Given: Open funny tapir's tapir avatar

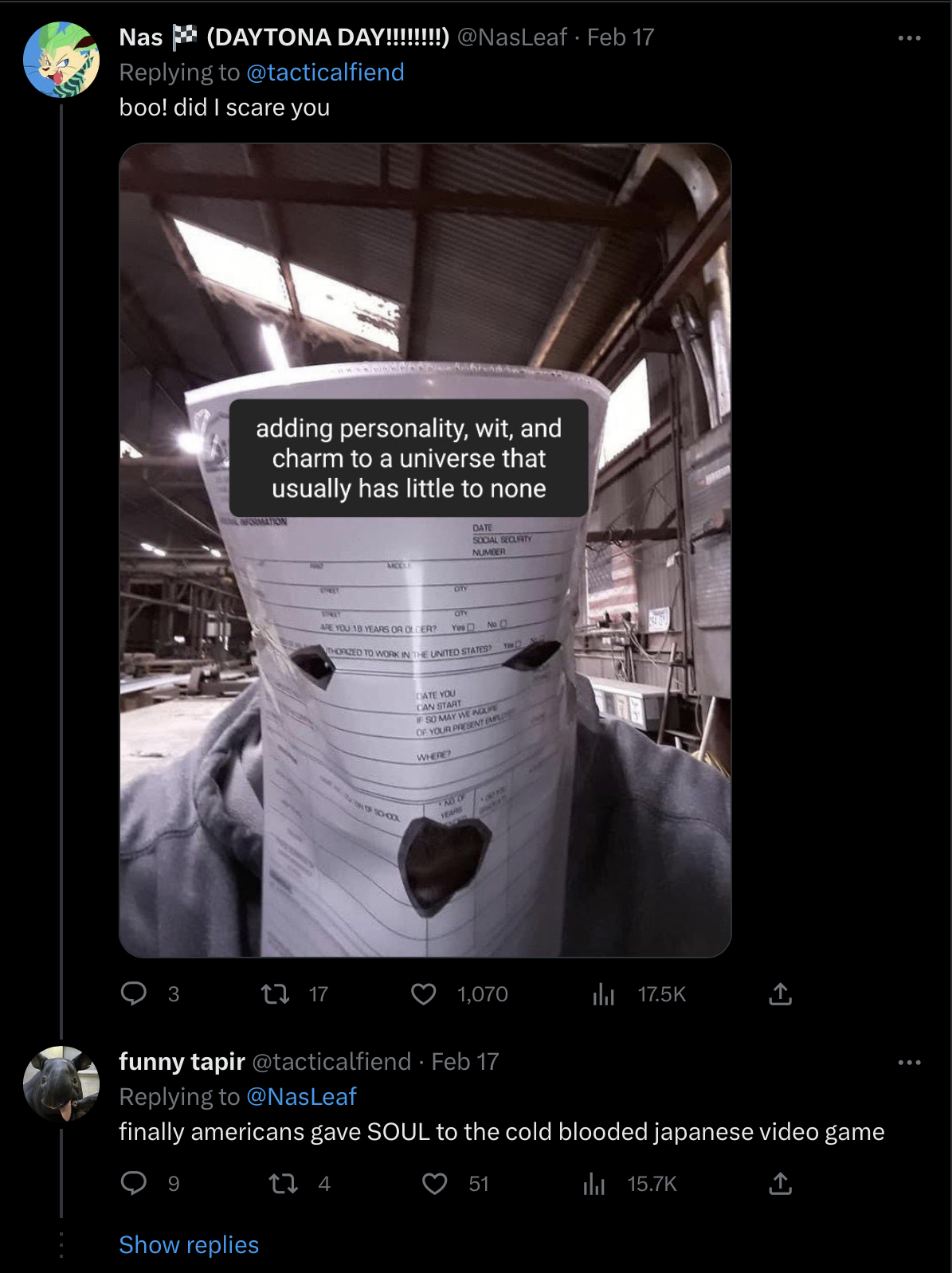Looking at the screenshot, I should point(61,1084).
